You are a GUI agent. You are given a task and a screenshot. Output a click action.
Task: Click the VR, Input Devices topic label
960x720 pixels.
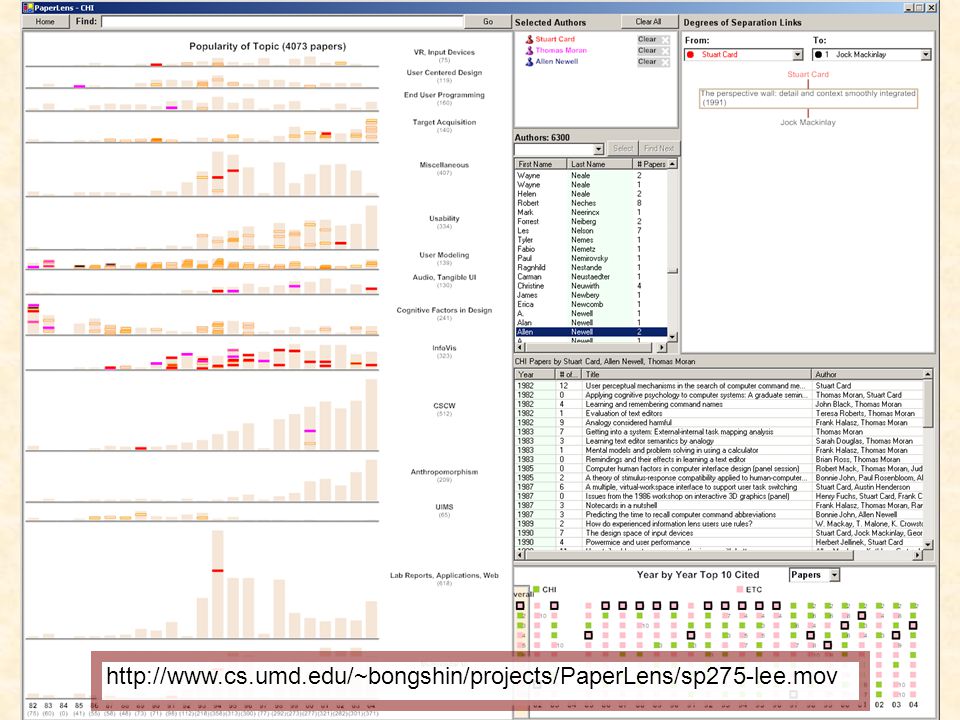[444, 52]
